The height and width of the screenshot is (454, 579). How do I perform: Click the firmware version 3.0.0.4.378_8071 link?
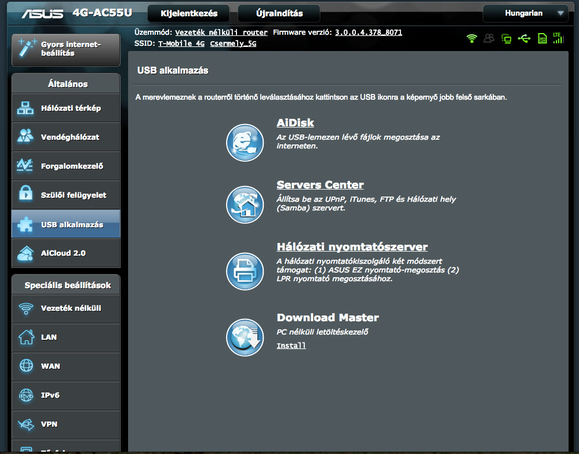(x=368, y=33)
